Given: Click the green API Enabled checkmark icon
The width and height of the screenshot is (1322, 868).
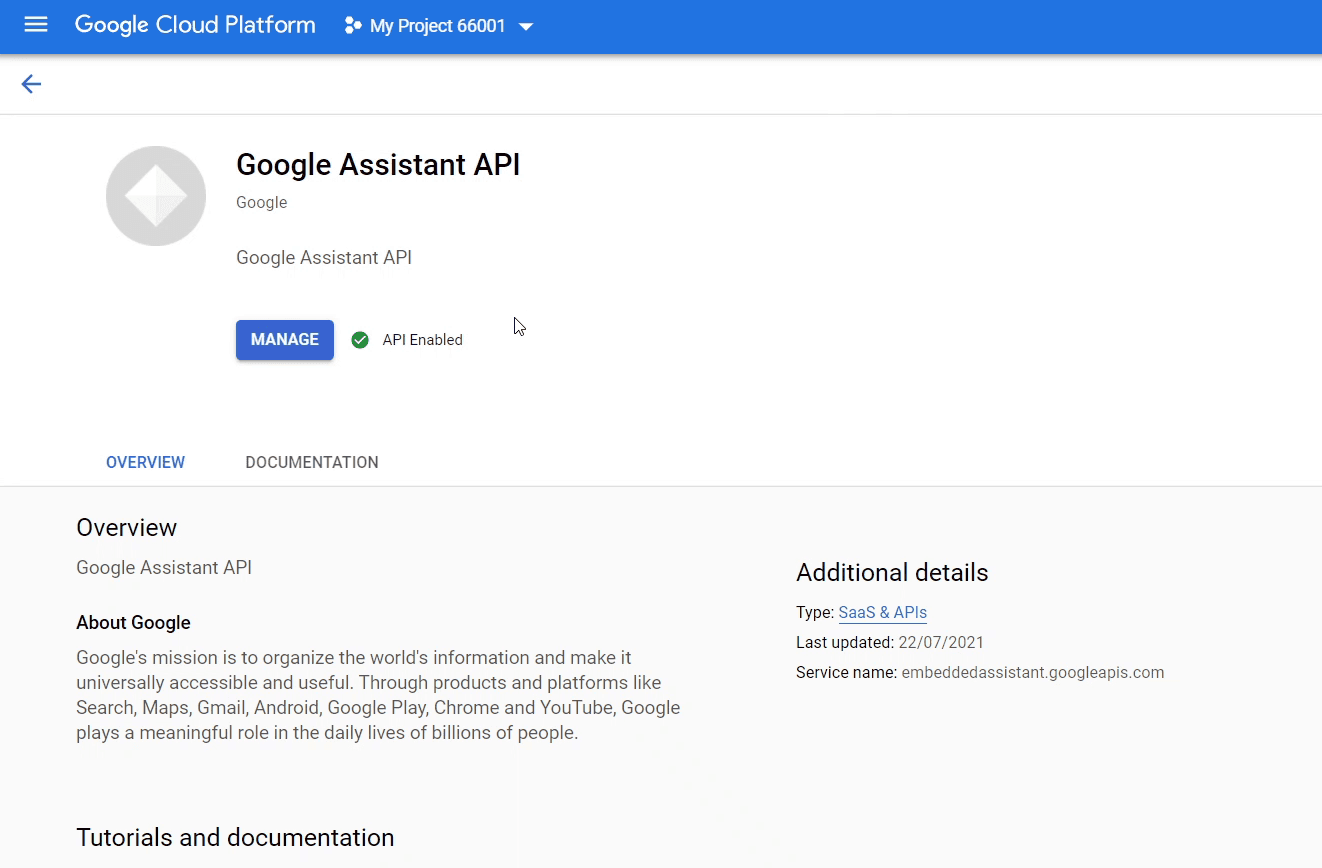Looking at the screenshot, I should pos(359,340).
